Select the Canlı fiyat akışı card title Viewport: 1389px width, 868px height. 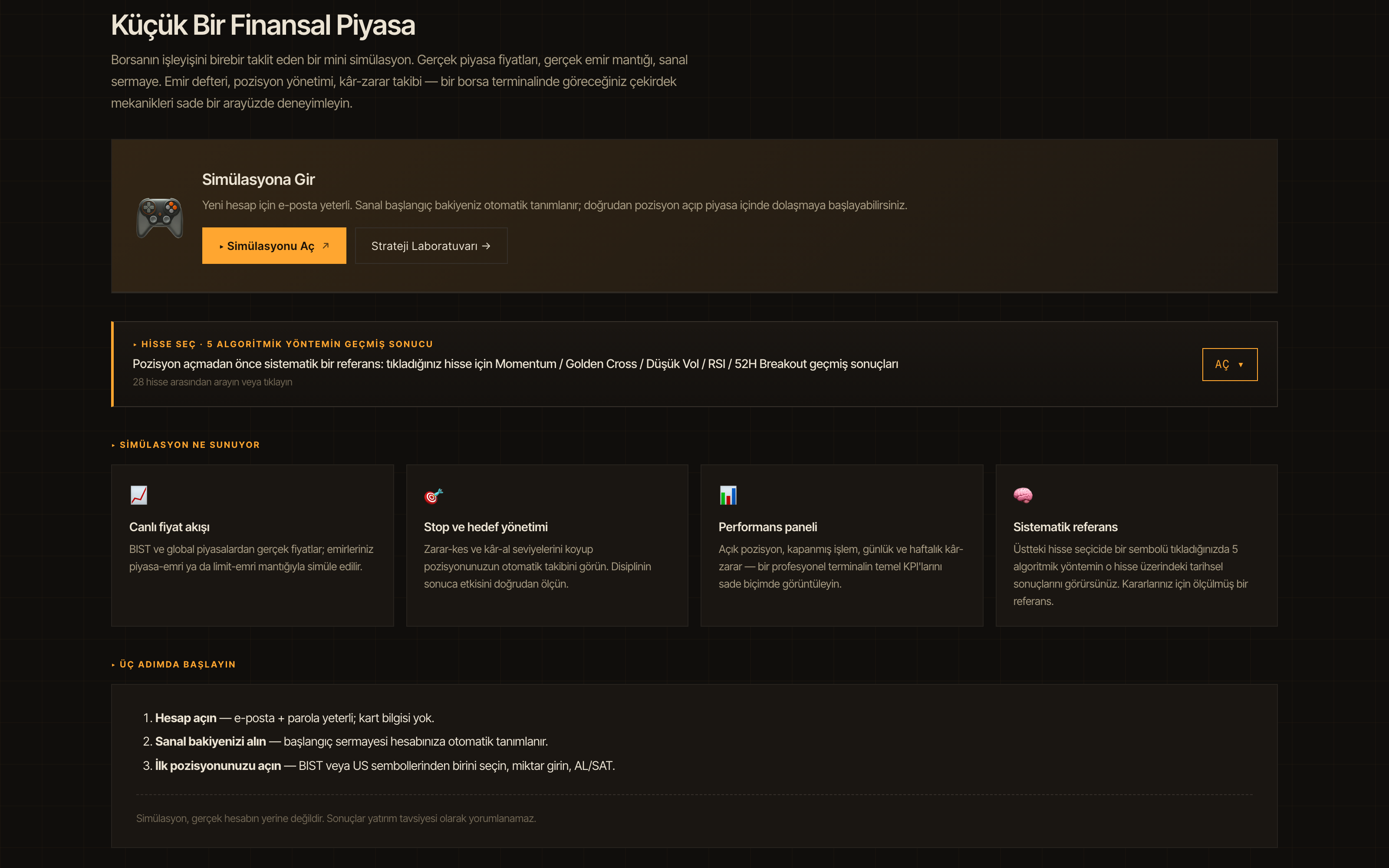pos(169,527)
